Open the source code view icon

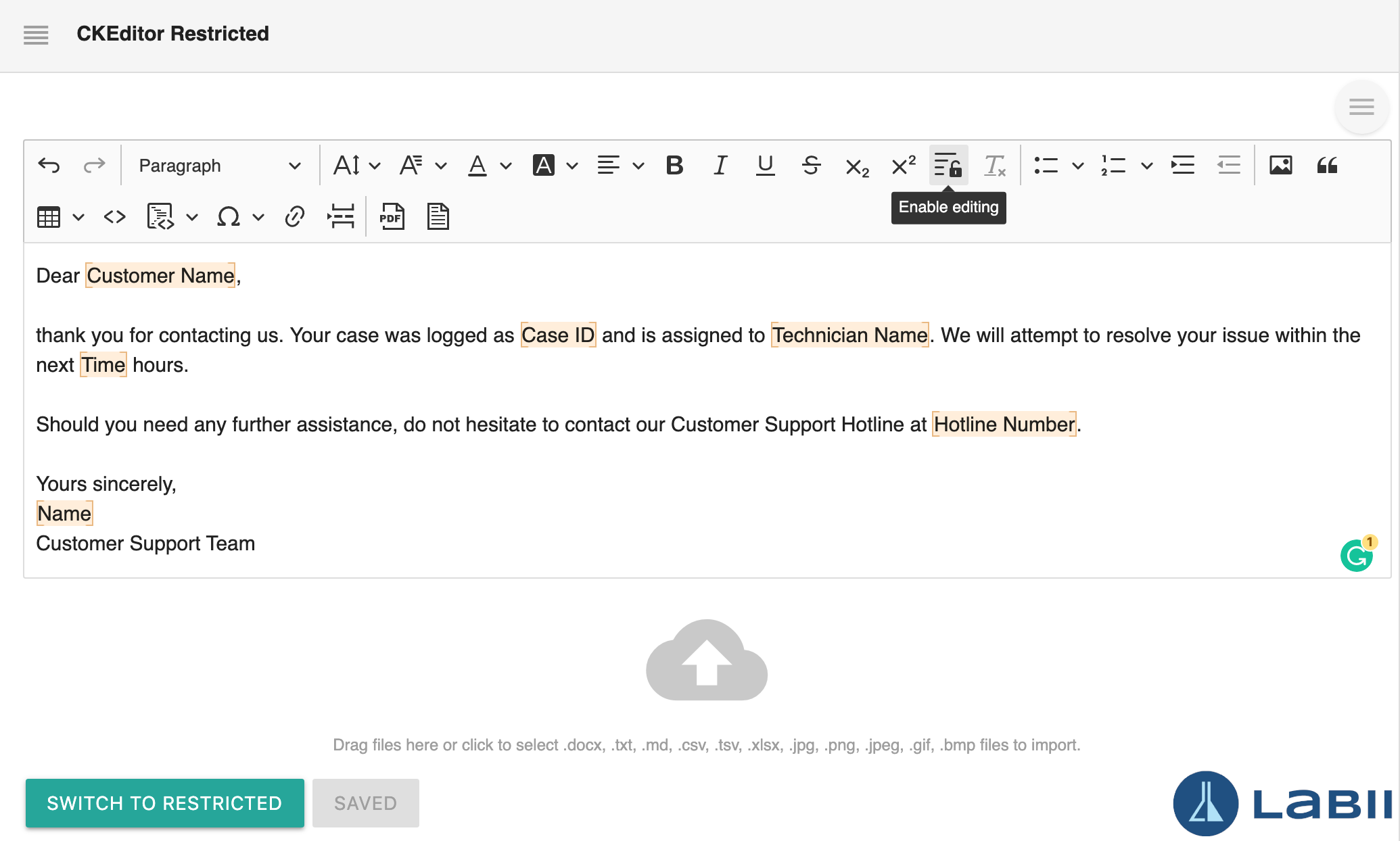tap(115, 217)
